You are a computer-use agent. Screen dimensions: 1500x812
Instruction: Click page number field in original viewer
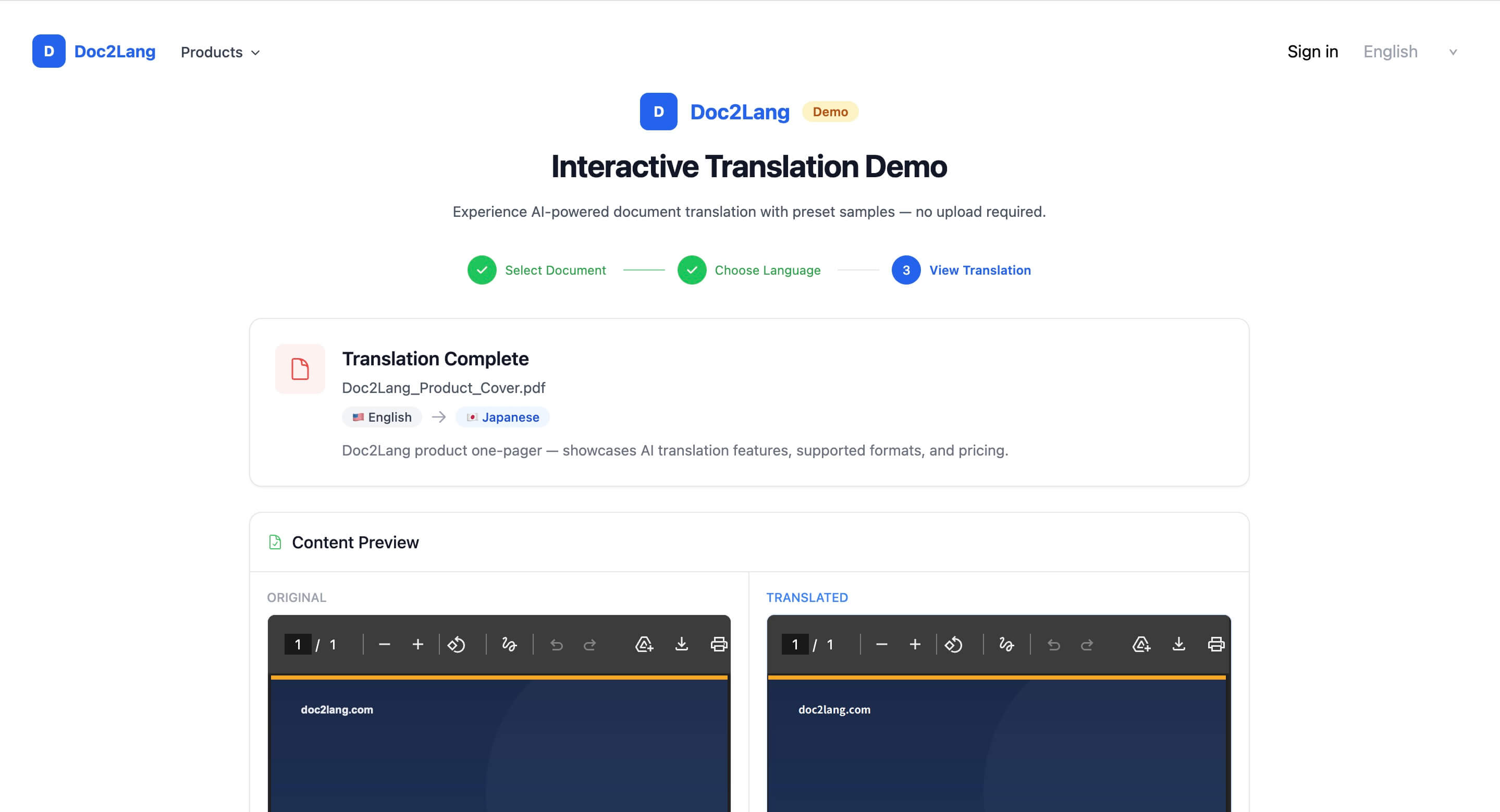pyautogui.click(x=298, y=644)
